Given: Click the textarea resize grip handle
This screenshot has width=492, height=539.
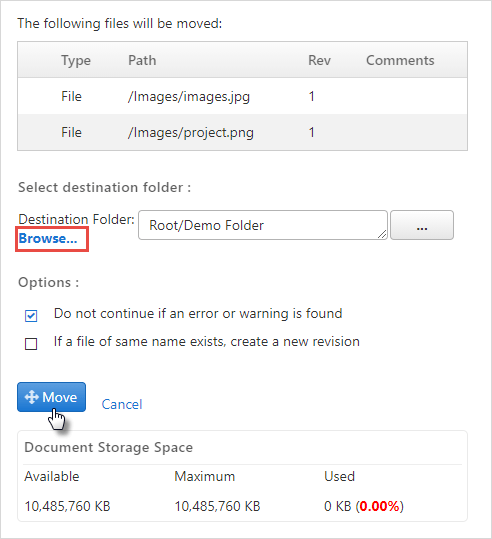Looking at the screenshot, I should coord(382,234).
